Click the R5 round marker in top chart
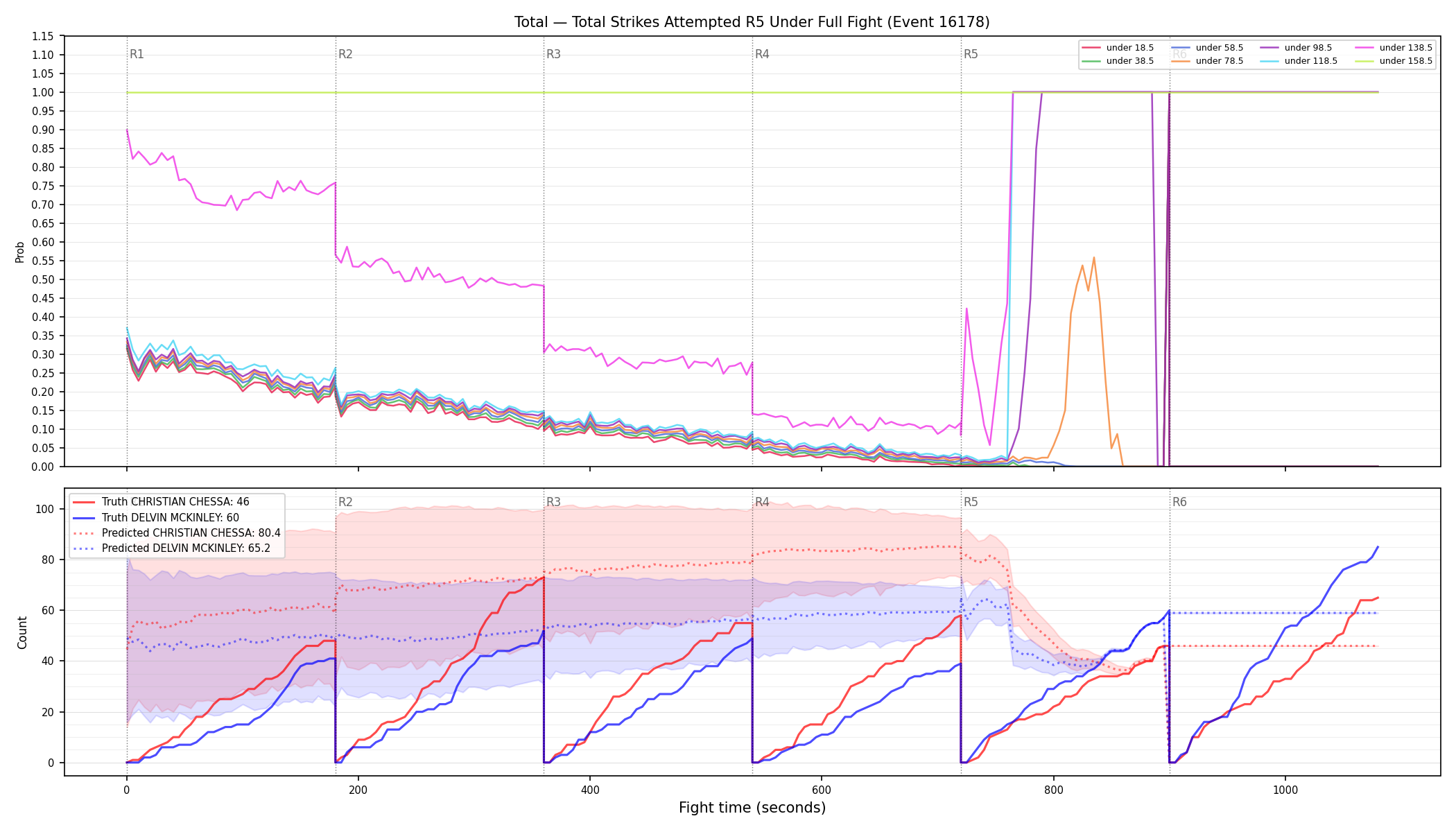The image size is (1456, 832). point(971,54)
